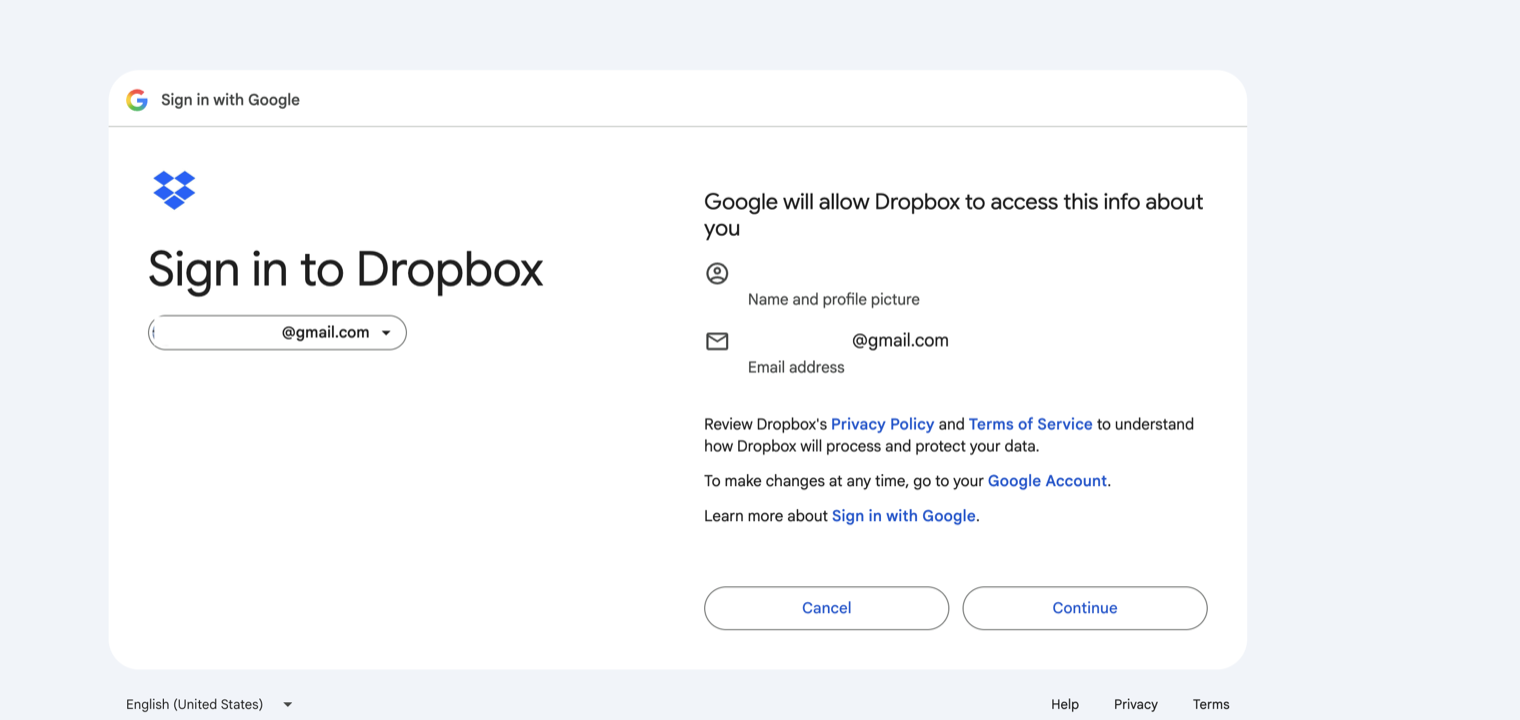Click the Cancel button
Screen dimensions: 1520x720
826,608
